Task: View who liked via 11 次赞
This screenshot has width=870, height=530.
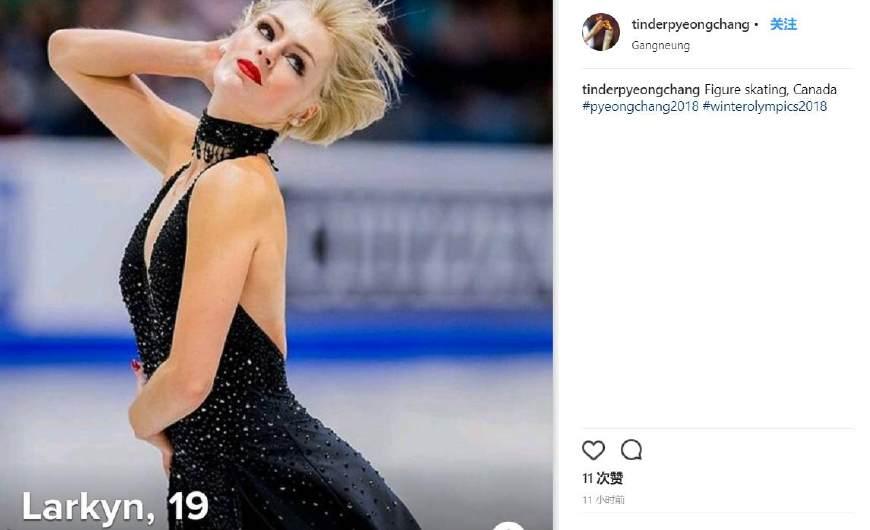Action: (x=603, y=478)
